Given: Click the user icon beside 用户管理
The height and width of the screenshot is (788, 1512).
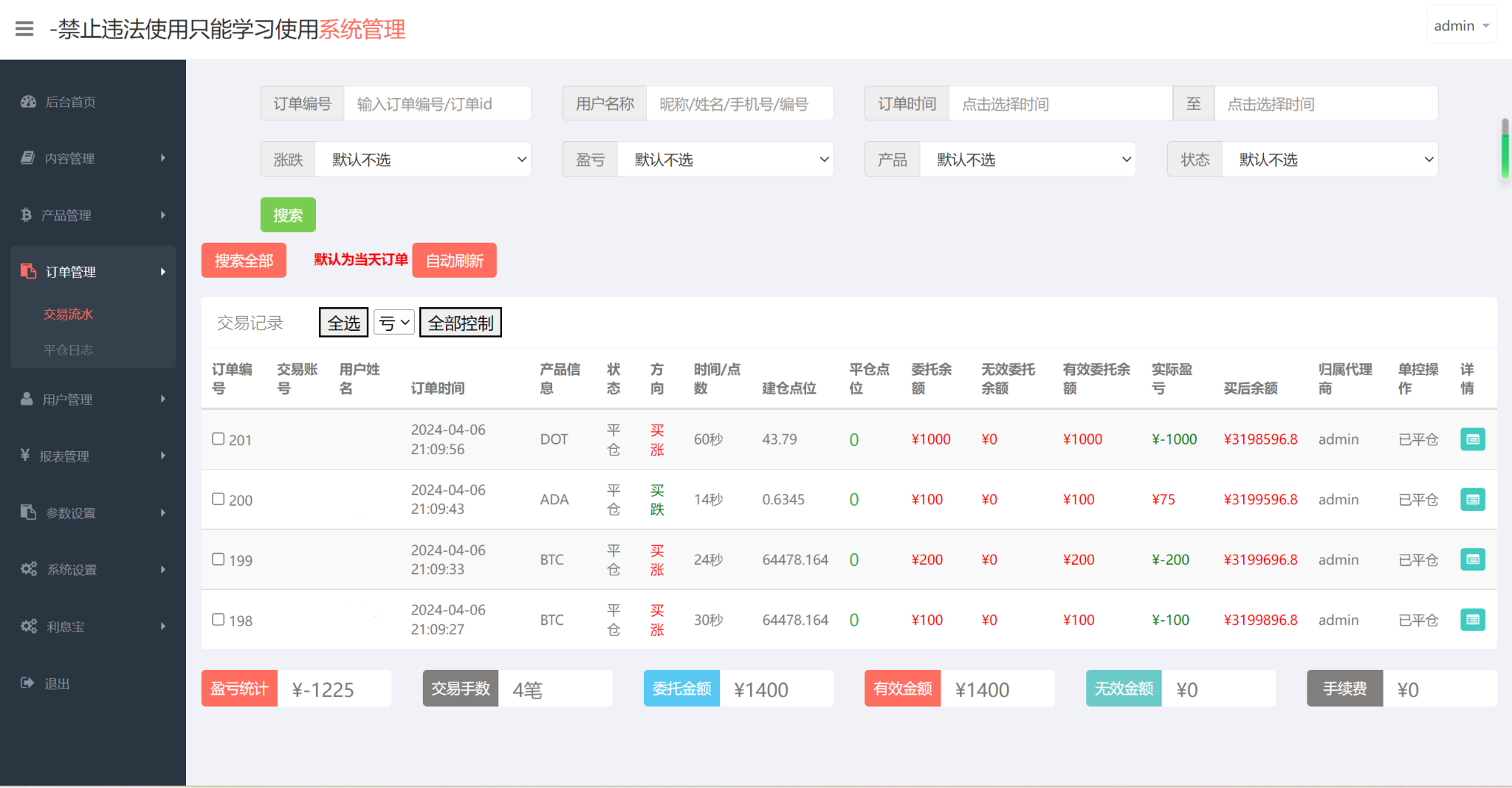Looking at the screenshot, I should 27,399.
